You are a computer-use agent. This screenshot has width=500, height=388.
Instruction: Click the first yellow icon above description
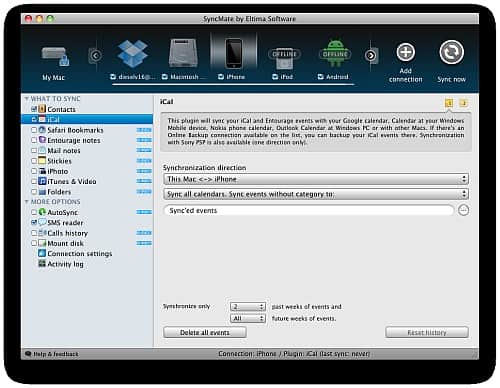(449, 103)
